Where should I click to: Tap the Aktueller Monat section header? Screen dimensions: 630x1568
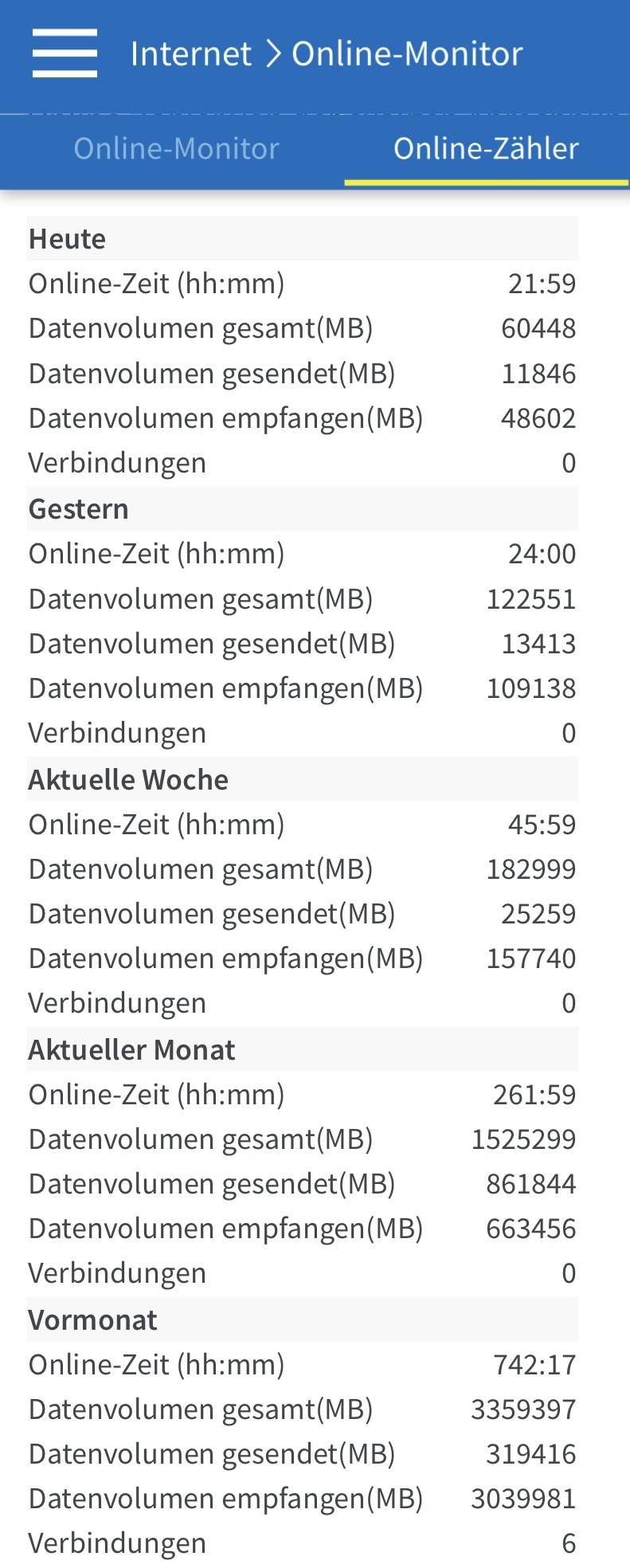132,1050
